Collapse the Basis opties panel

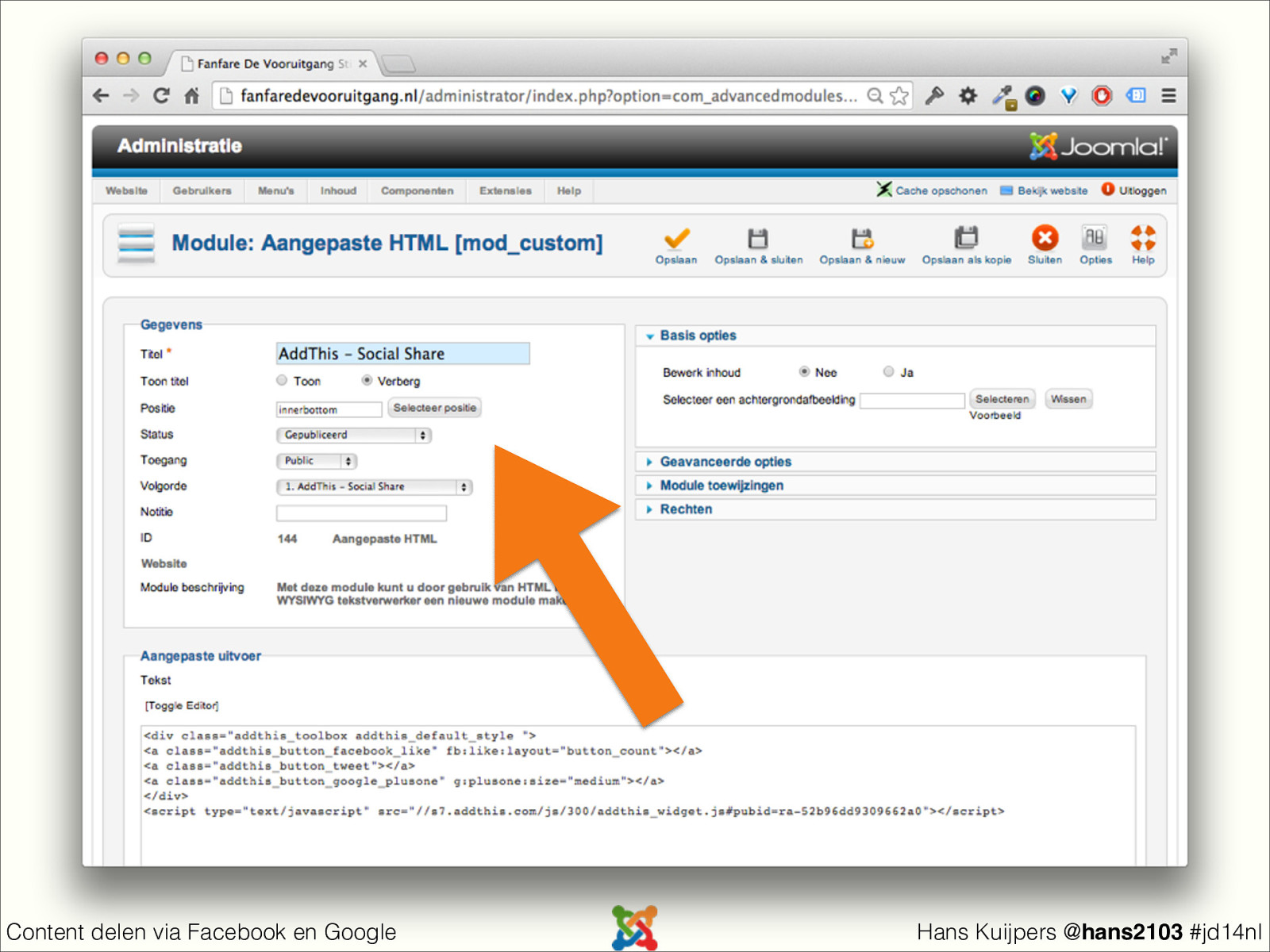895,336
